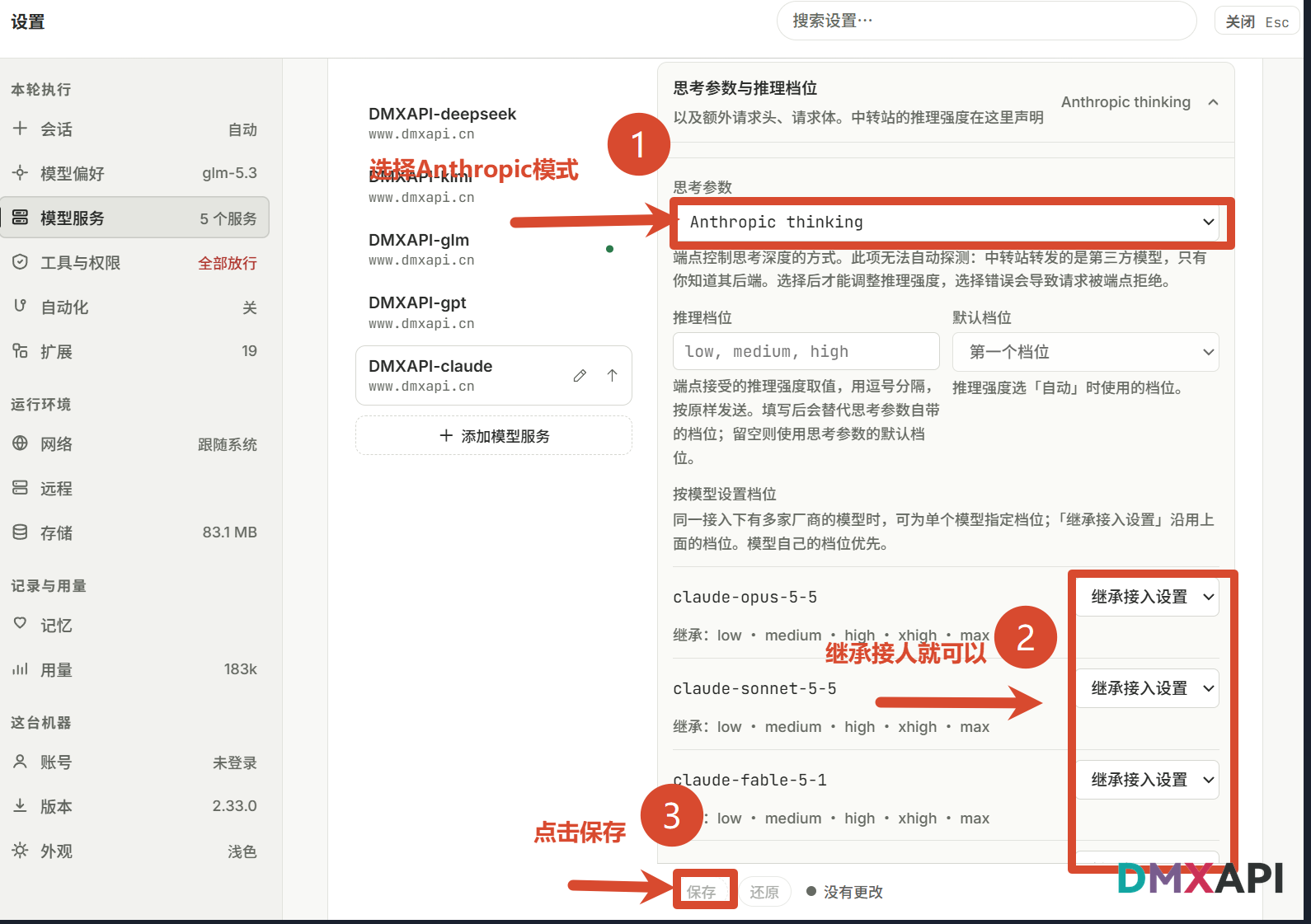This screenshot has width=1311, height=924.
Task: Collapse the 思考参数与推理档位 section chevron
Action: tap(1213, 102)
